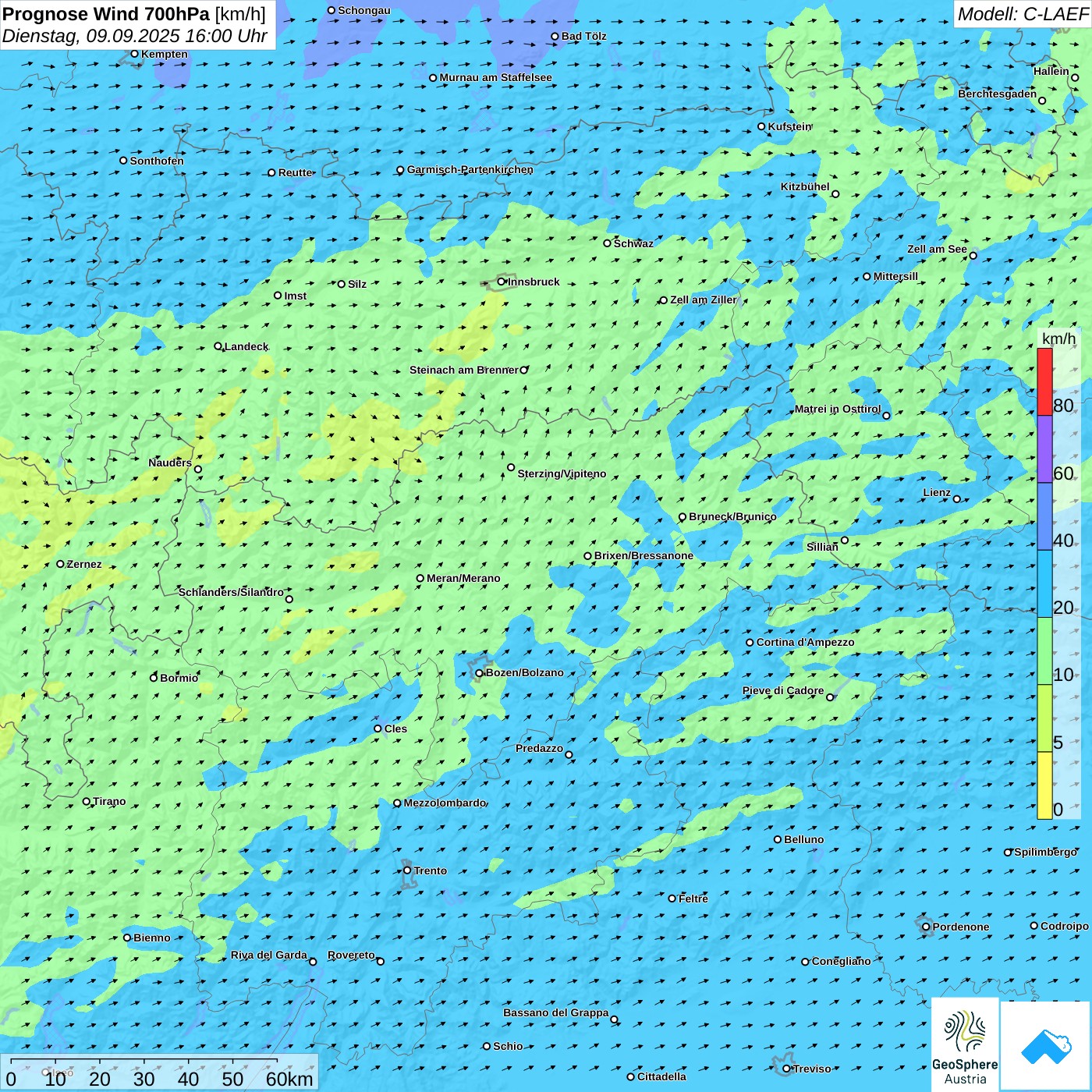This screenshot has width=1092, height=1092.
Task: Click the 'Berchtesgaden' label
Action: (998, 94)
